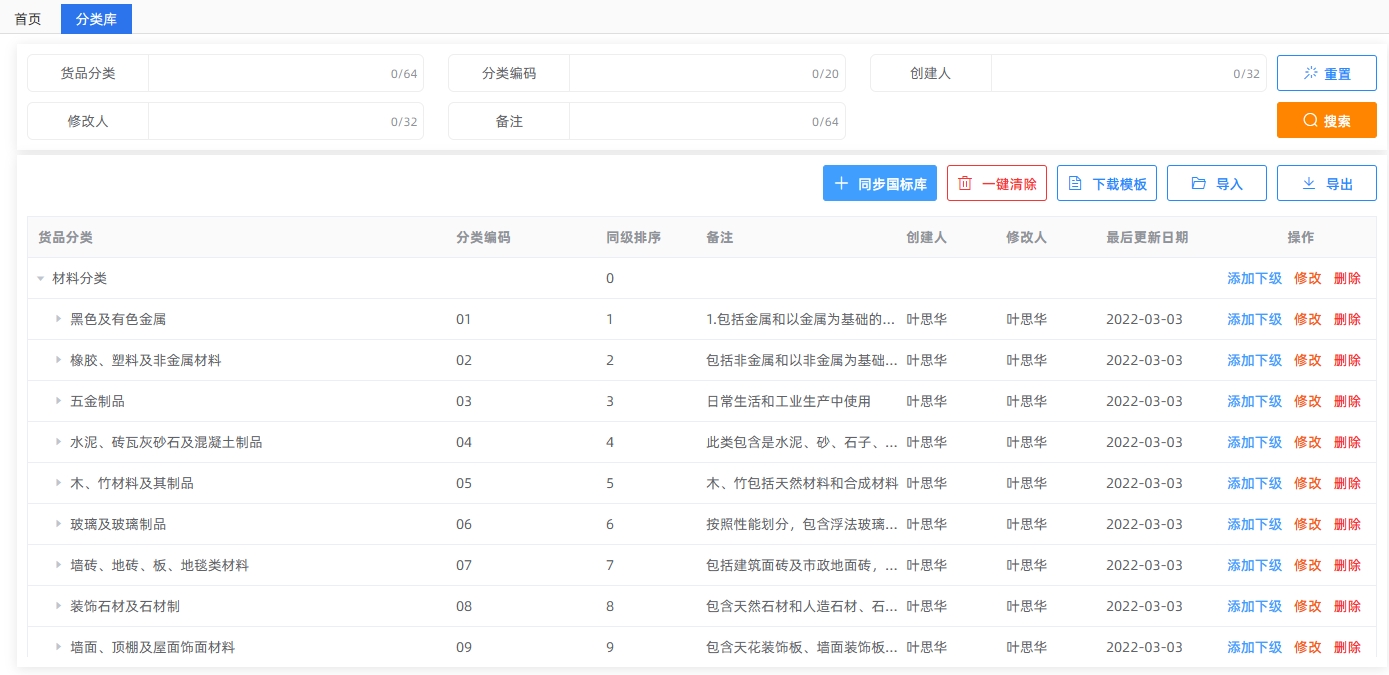Expand the 装饰石材及石材制 row
1389x675 pixels.
click(59, 607)
